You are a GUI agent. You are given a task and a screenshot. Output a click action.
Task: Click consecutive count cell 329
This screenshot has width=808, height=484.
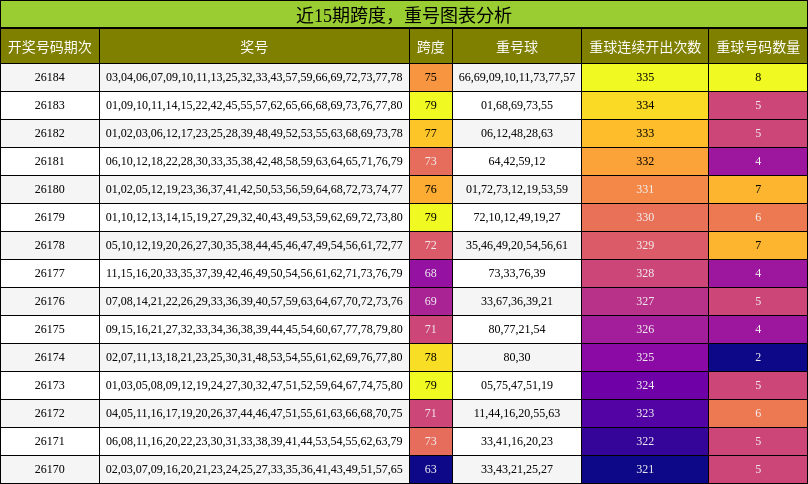(x=645, y=245)
